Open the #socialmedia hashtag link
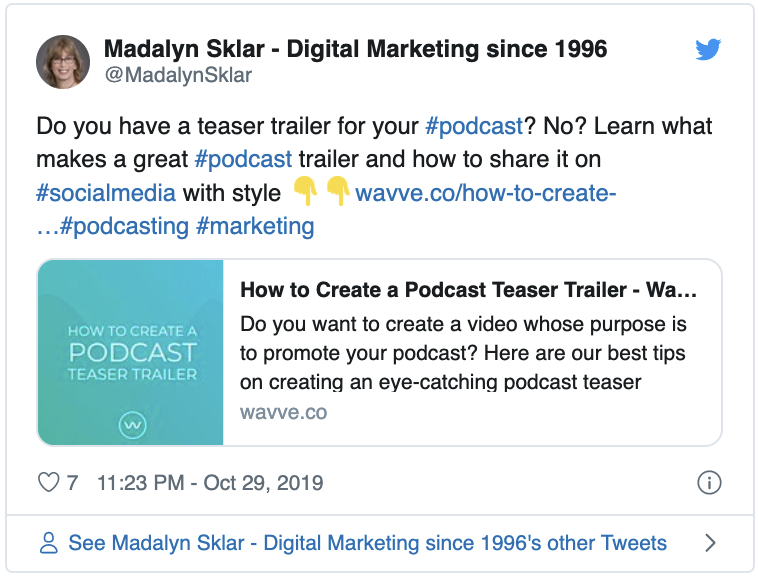Viewport: 758px width, 577px height. 106,192
